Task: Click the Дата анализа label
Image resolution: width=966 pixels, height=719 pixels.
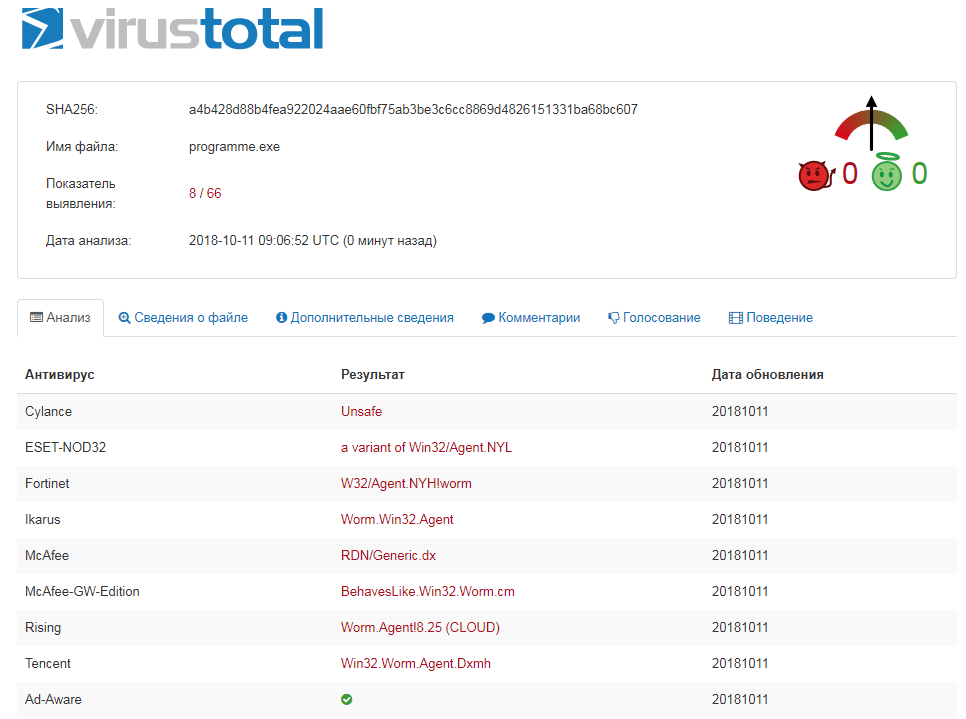Action: [x=88, y=240]
